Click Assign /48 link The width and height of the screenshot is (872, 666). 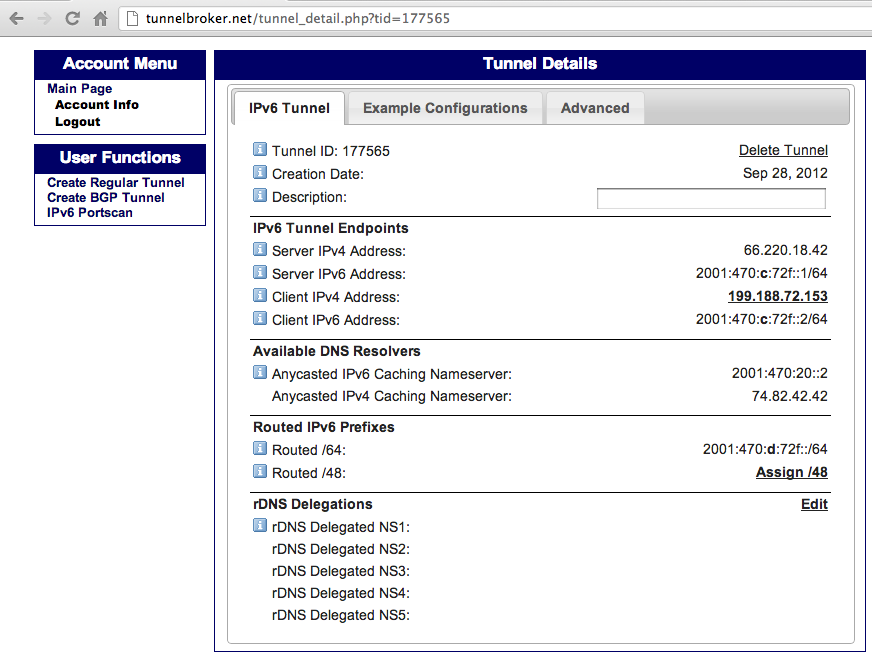point(791,472)
